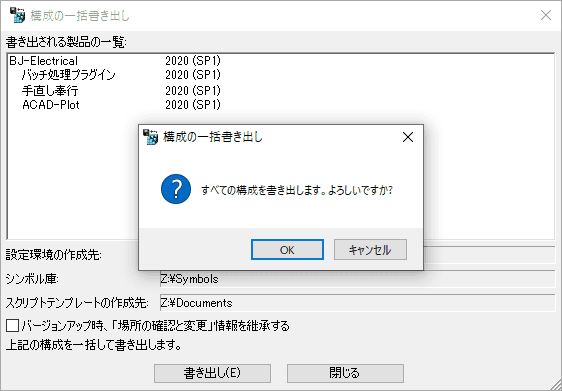Viewport: 562px width, 391px height.
Task: Confirm with OK in the confirmation dialog
Action: [x=287, y=249]
